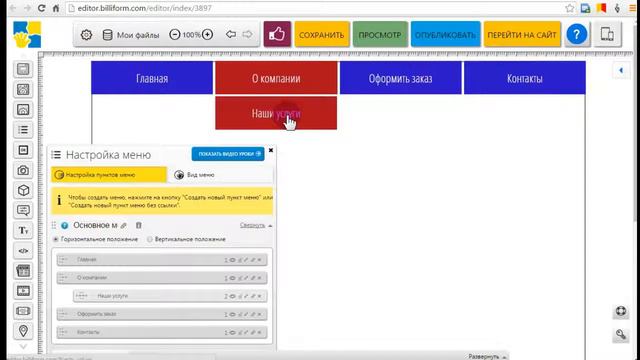
Task: Remove the Контакты item with its X
Action: (259, 333)
